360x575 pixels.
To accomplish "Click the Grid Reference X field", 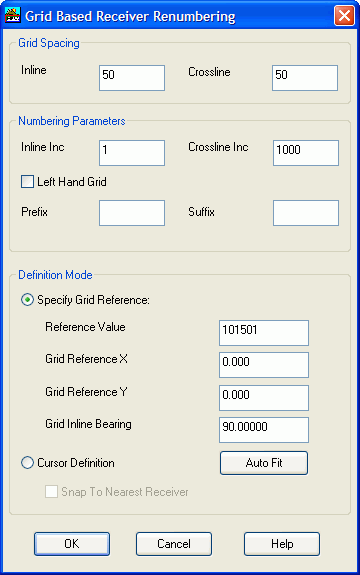I will (x=264, y=365).
